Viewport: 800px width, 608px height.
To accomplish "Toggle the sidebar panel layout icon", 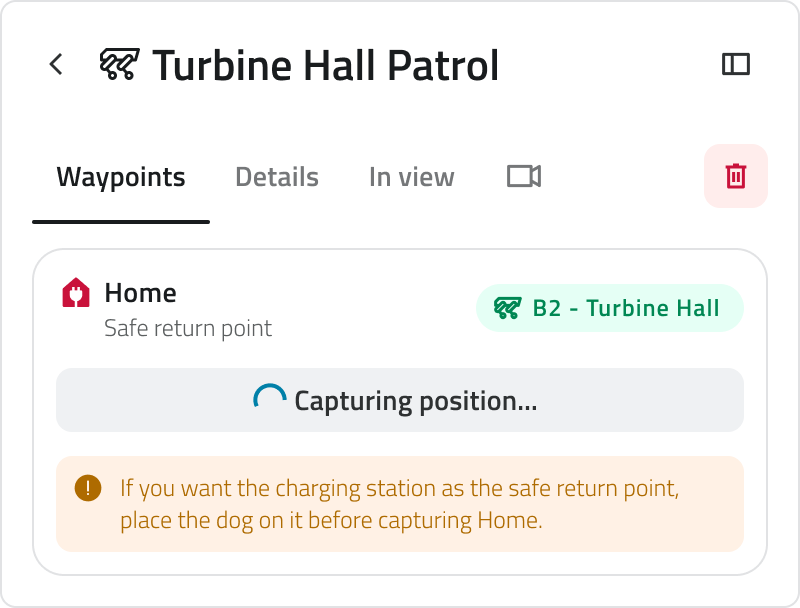I will coord(736,64).
